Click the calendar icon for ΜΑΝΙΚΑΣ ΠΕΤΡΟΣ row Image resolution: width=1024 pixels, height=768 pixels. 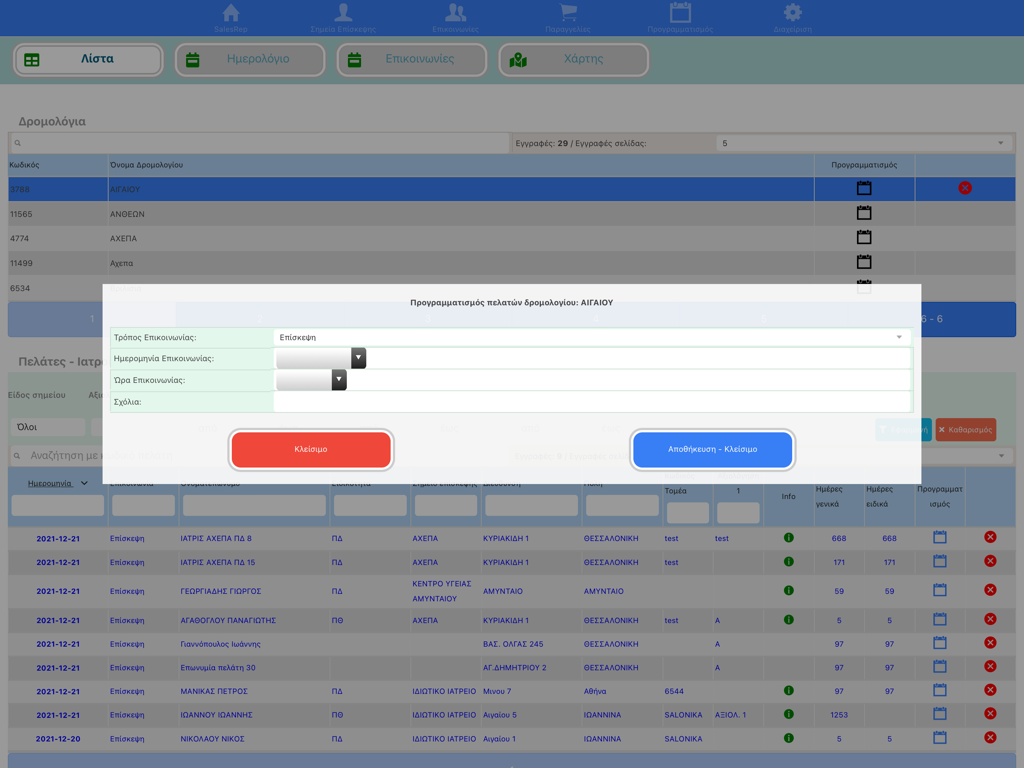(939, 691)
